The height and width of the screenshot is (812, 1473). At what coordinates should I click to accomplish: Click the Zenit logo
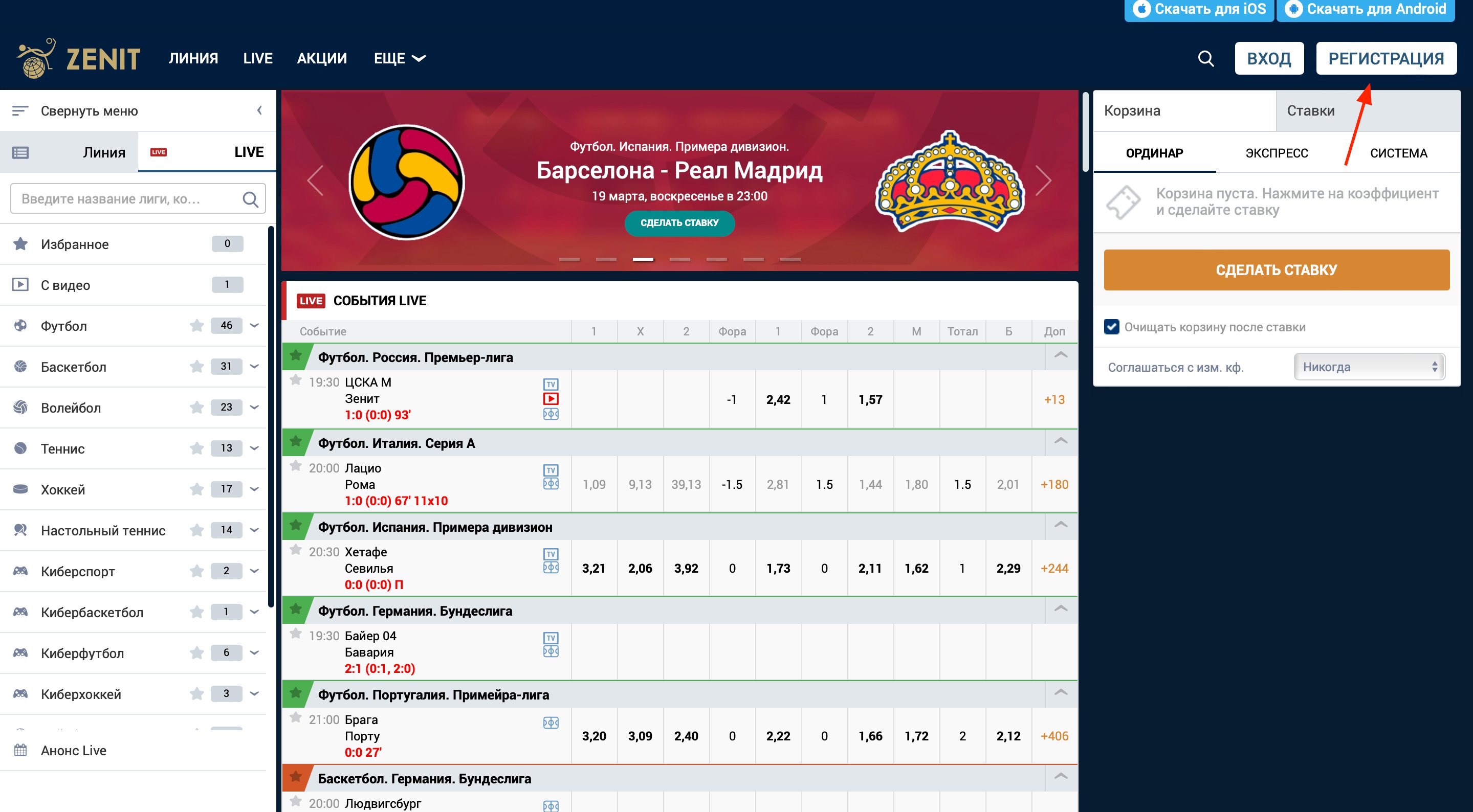79,58
